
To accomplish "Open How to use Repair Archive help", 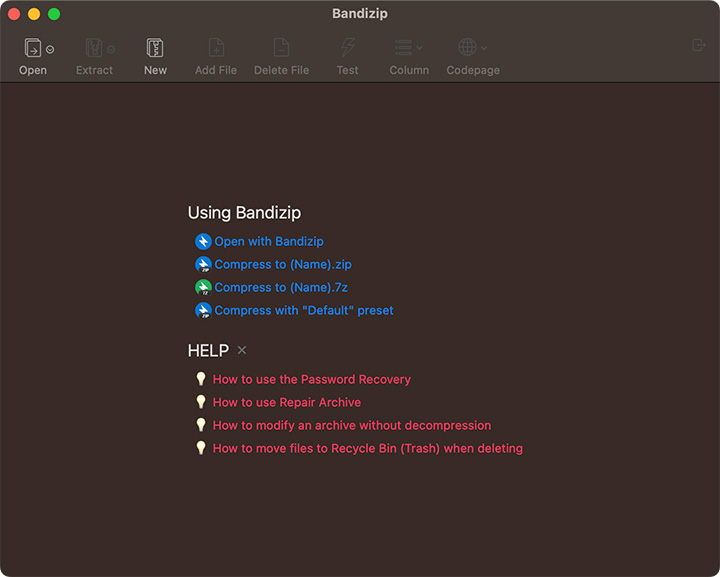I will [287, 403].
